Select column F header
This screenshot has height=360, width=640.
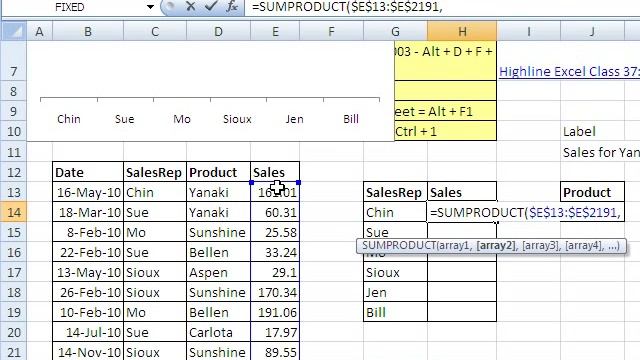[x=331, y=31]
